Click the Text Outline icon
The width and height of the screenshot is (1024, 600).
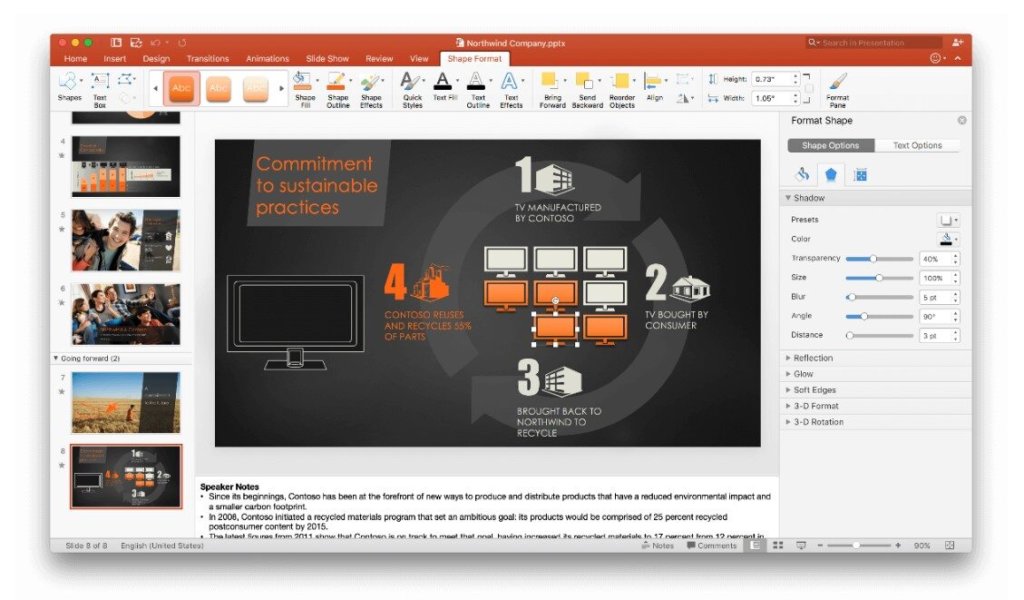[476, 82]
